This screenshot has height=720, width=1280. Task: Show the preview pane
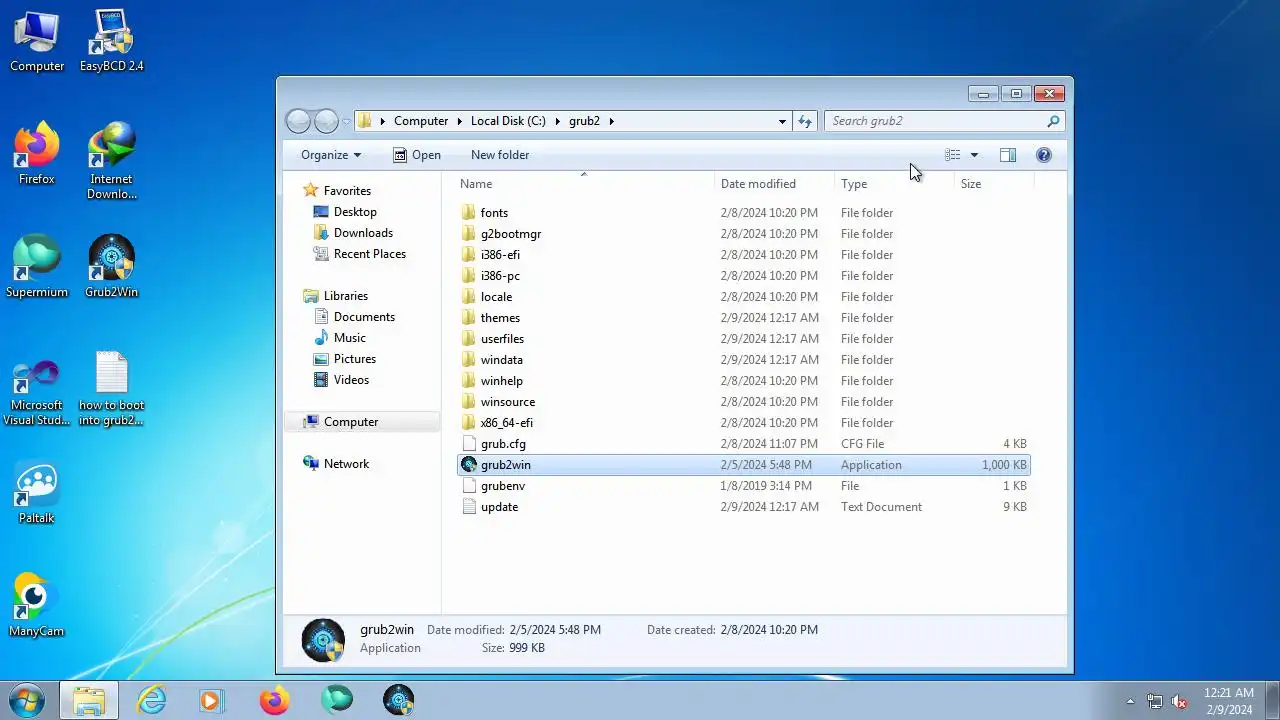(x=1008, y=155)
